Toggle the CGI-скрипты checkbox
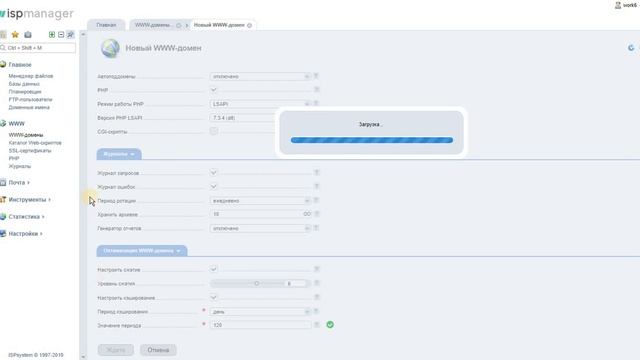The height and width of the screenshot is (360, 640). coord(213,131)
